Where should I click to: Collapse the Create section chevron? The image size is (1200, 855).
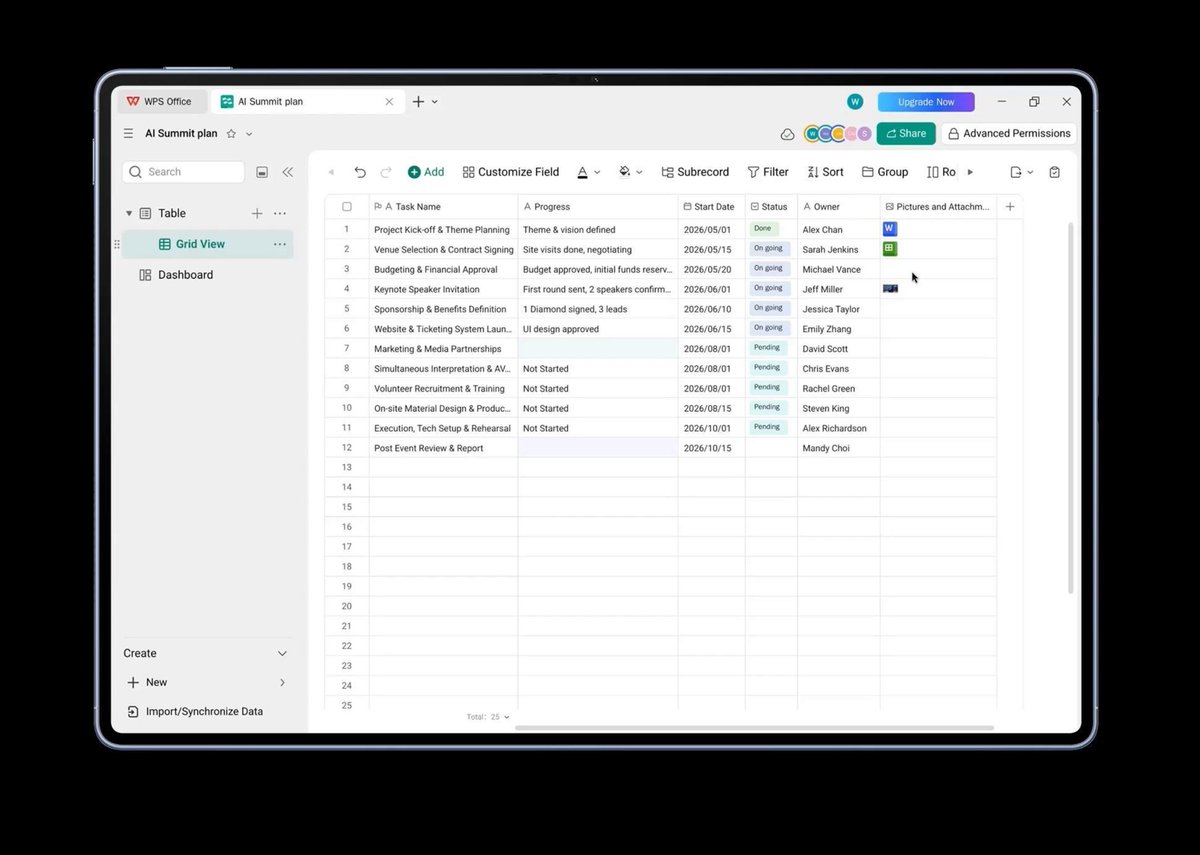point(282,653)
